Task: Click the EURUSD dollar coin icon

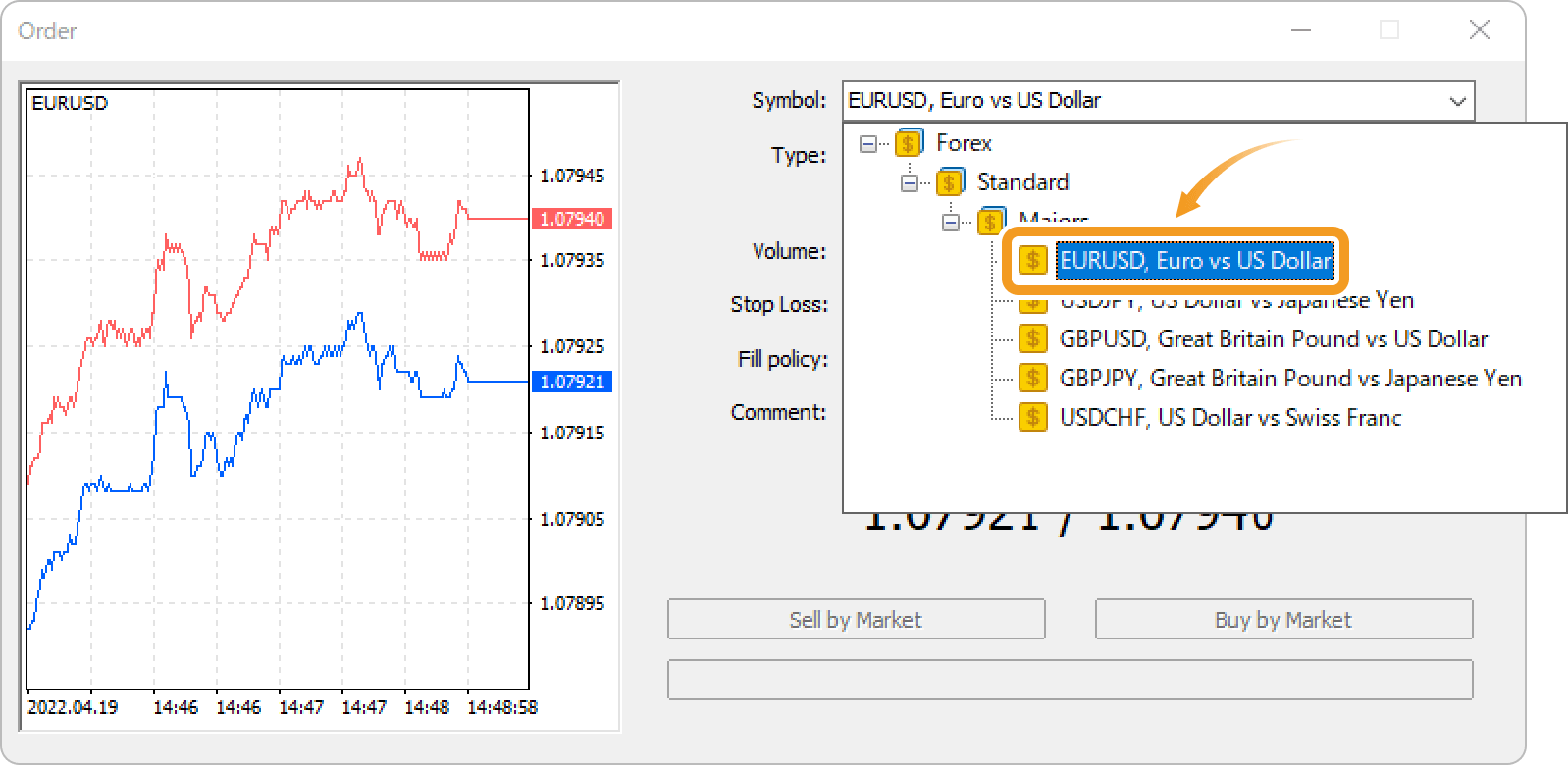Action: [1032, 261]
